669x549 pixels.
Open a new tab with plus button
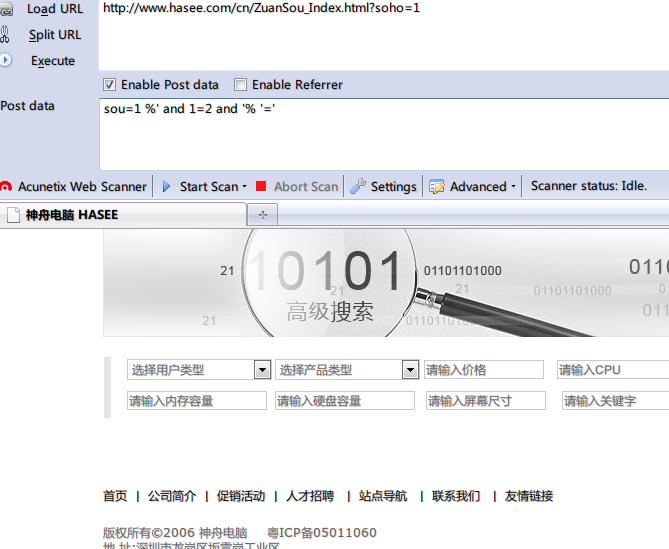click(262, 215)
